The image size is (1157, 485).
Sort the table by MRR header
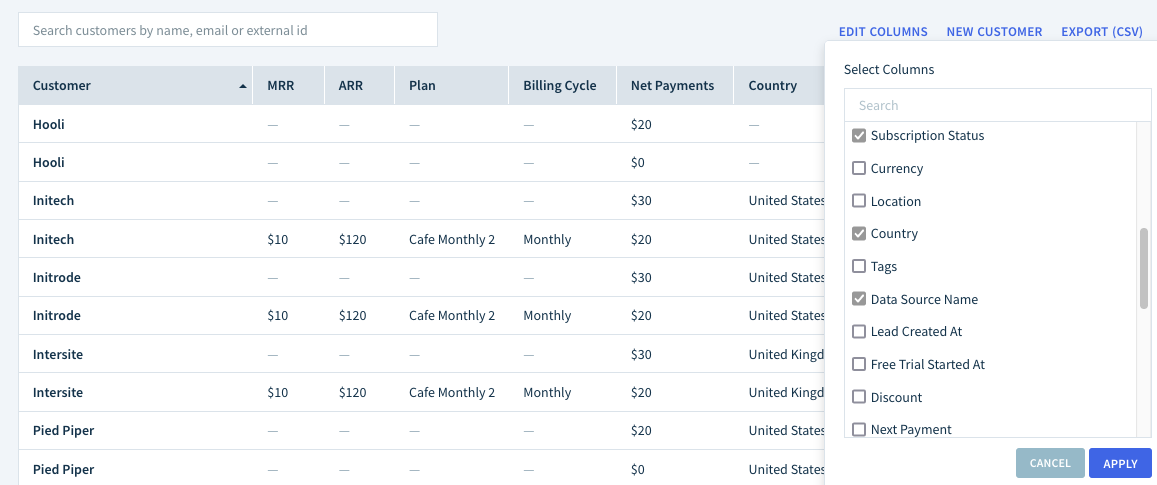[281, 86]
